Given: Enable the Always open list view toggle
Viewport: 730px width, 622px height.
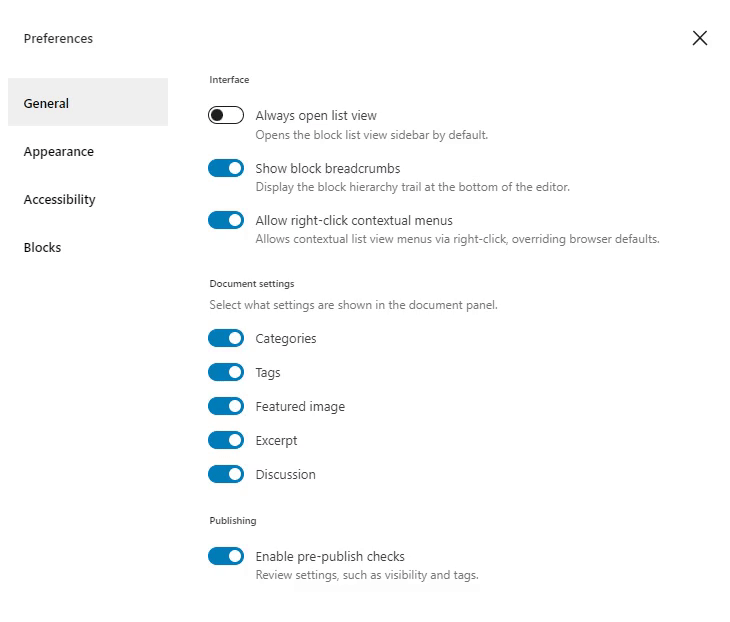Looking at the screenshot, I should tap(226, 115).
